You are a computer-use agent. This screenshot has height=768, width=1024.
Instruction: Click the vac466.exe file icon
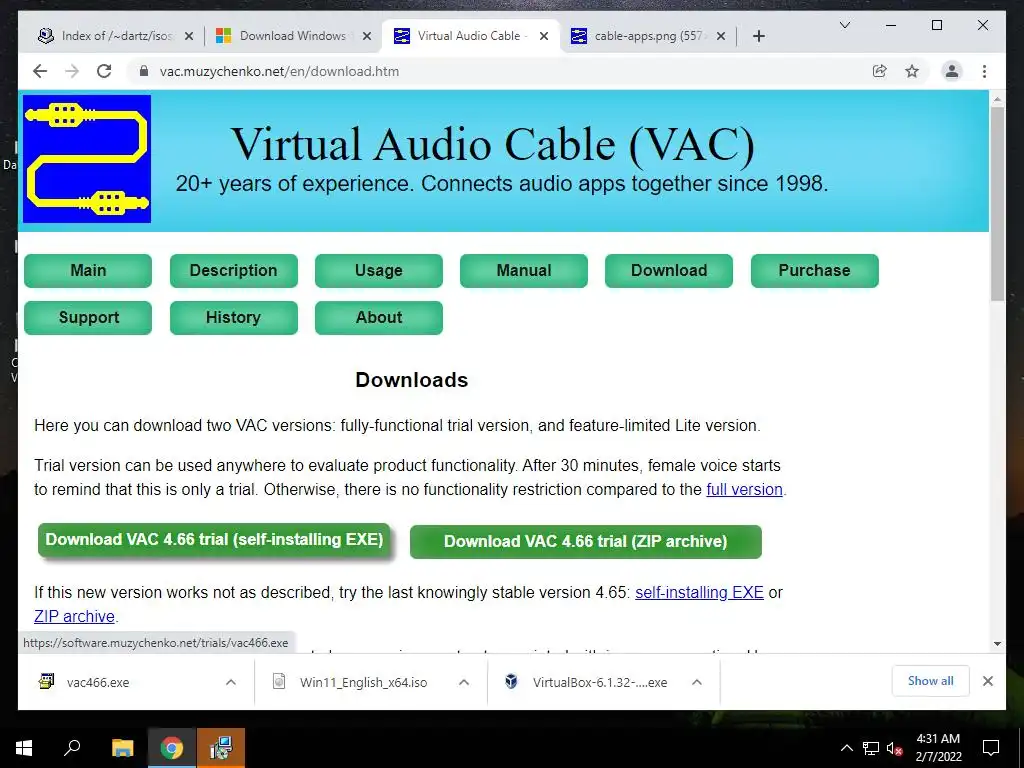[46, 681]
